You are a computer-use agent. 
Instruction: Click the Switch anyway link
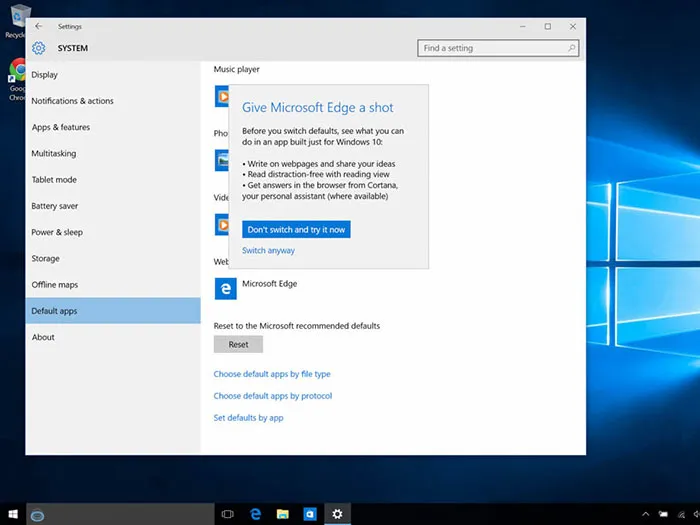[268, 251]
